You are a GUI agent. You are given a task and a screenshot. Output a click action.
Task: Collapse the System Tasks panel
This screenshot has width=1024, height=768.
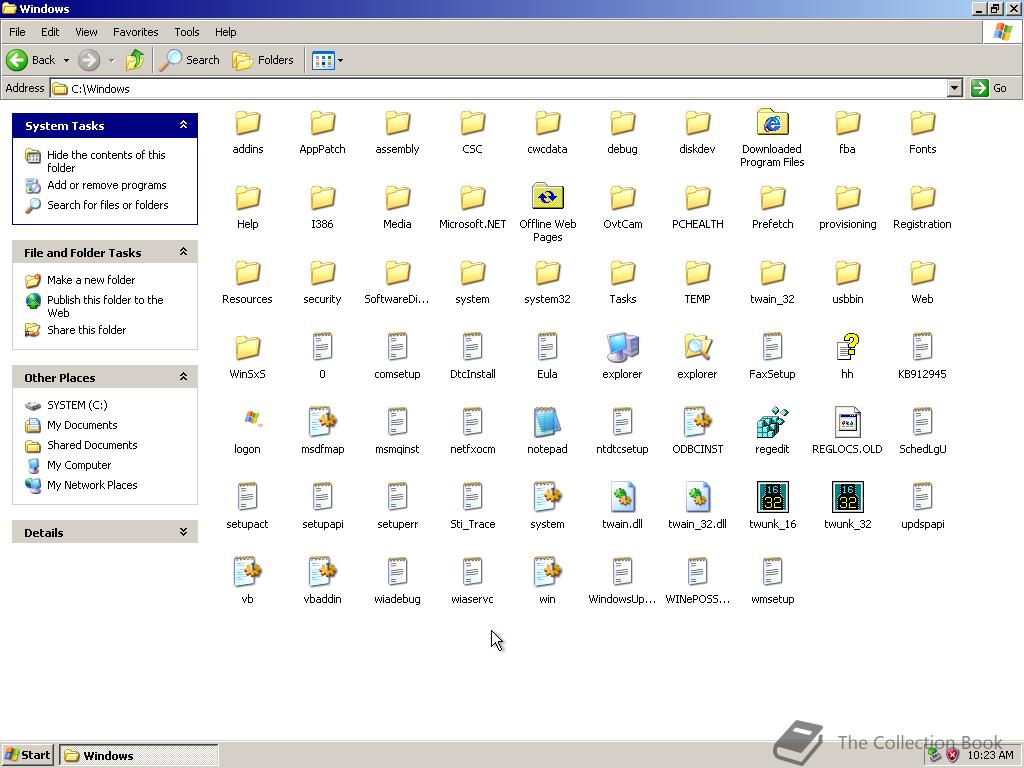pos(184,125)
